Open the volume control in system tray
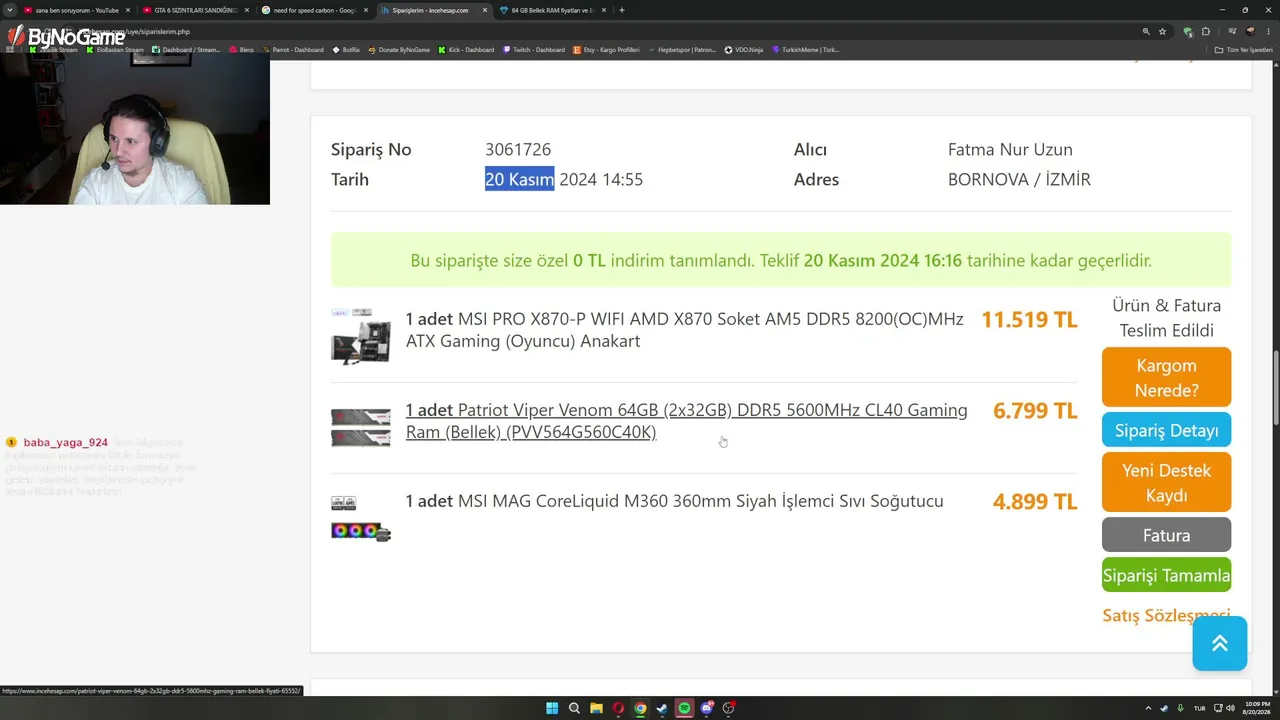The image size is (1280, 720). pos(1230,708)
